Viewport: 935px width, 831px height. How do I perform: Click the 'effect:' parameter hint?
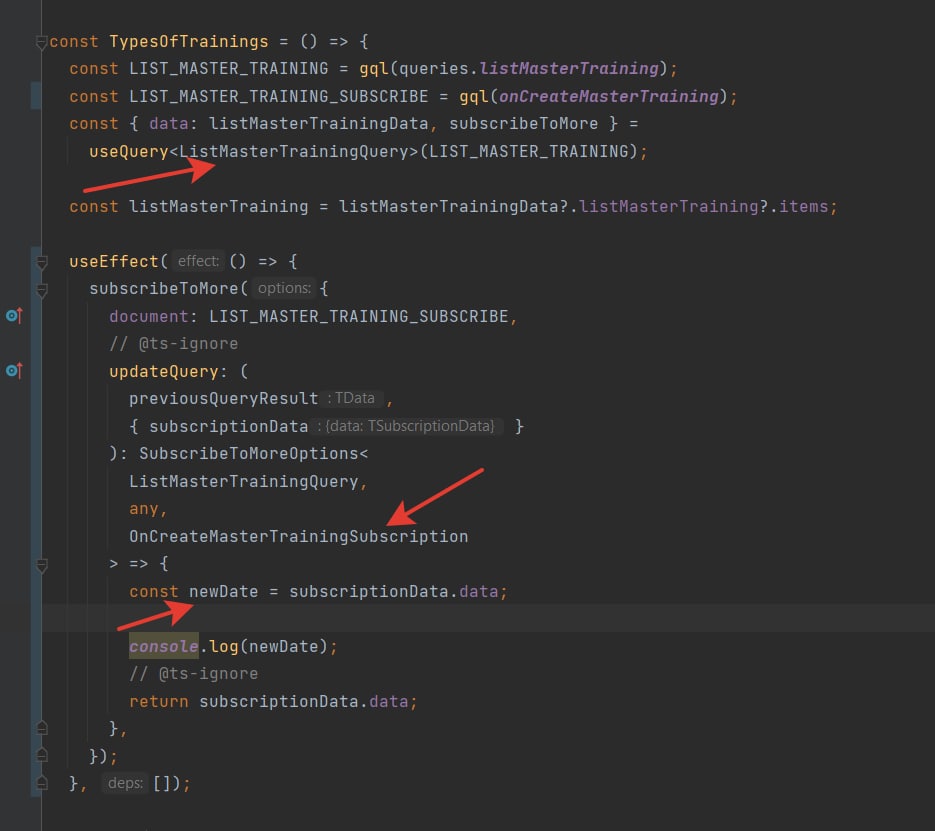(x=198, y=261)
